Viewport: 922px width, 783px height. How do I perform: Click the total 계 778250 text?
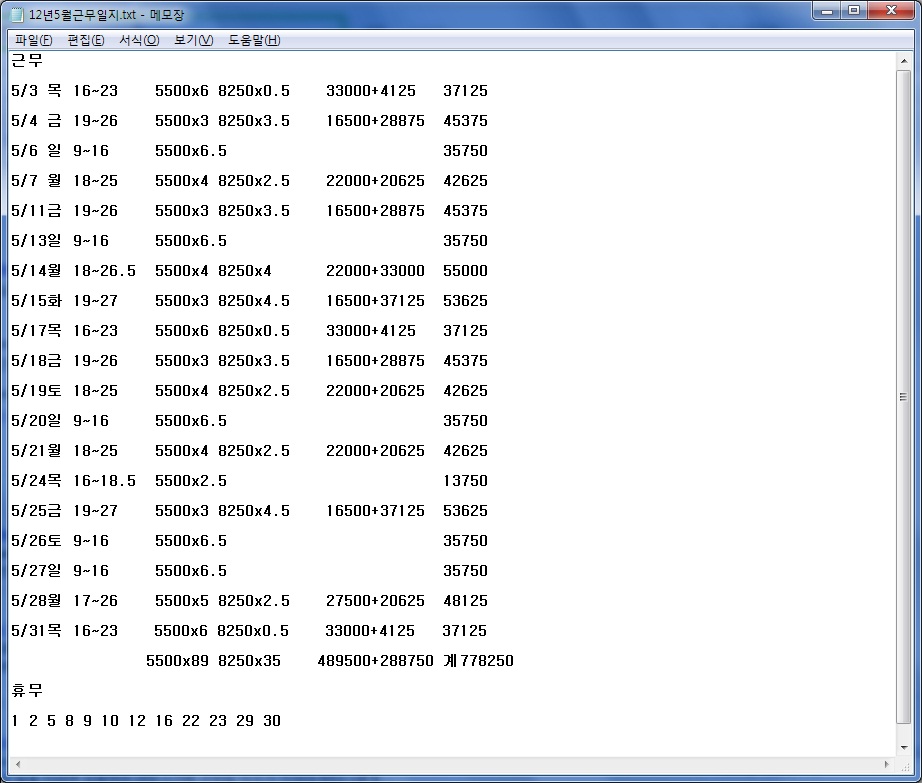coord(478,661)
